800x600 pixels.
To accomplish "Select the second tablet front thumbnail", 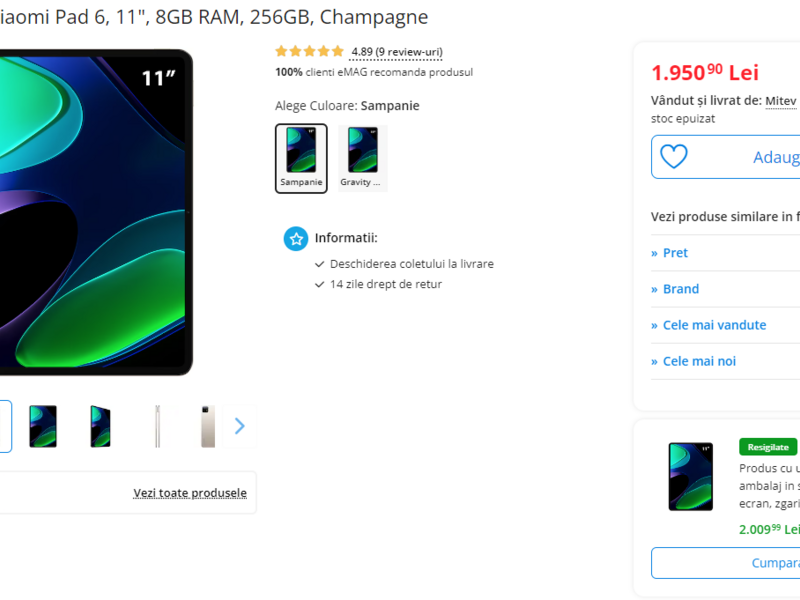I will tap(43, 426).
